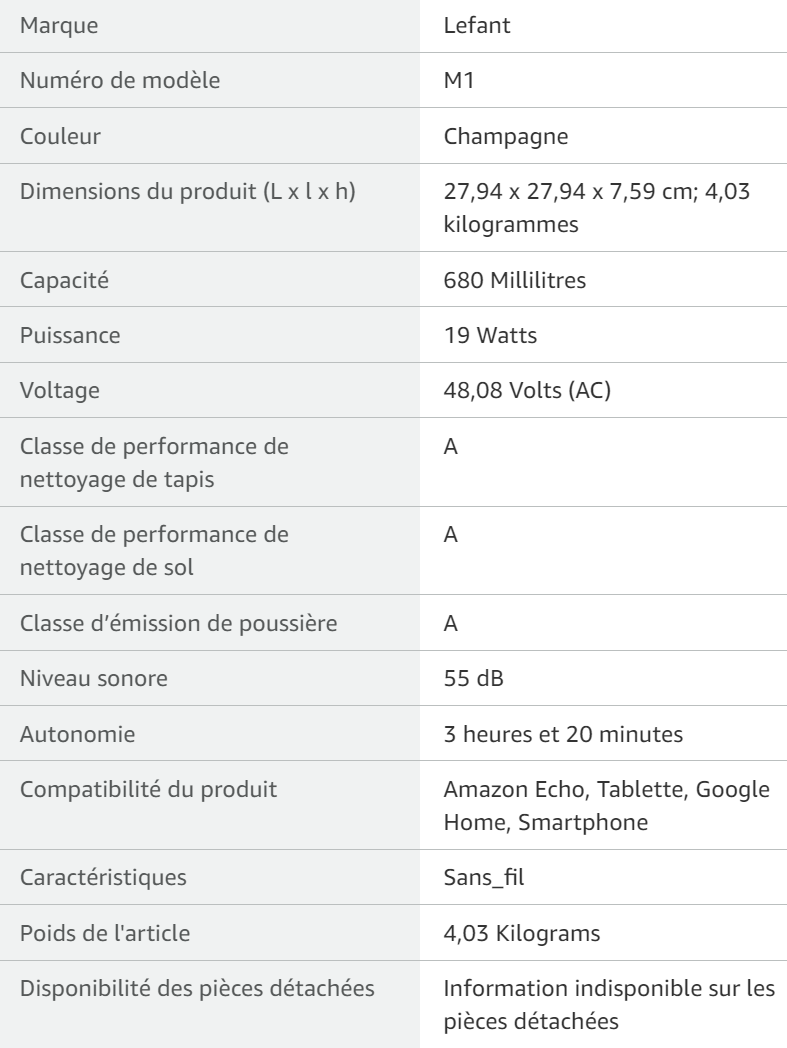This screenshot has width=787, height=1048.
Task: Select the Lefant brand value
Action: [477, 25]
